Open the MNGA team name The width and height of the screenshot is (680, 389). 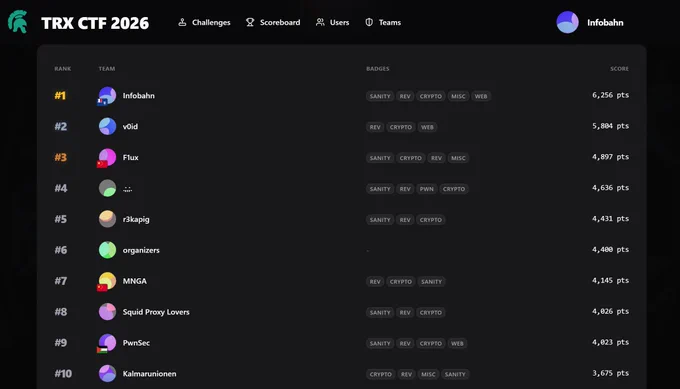click(x=134, y=281)
